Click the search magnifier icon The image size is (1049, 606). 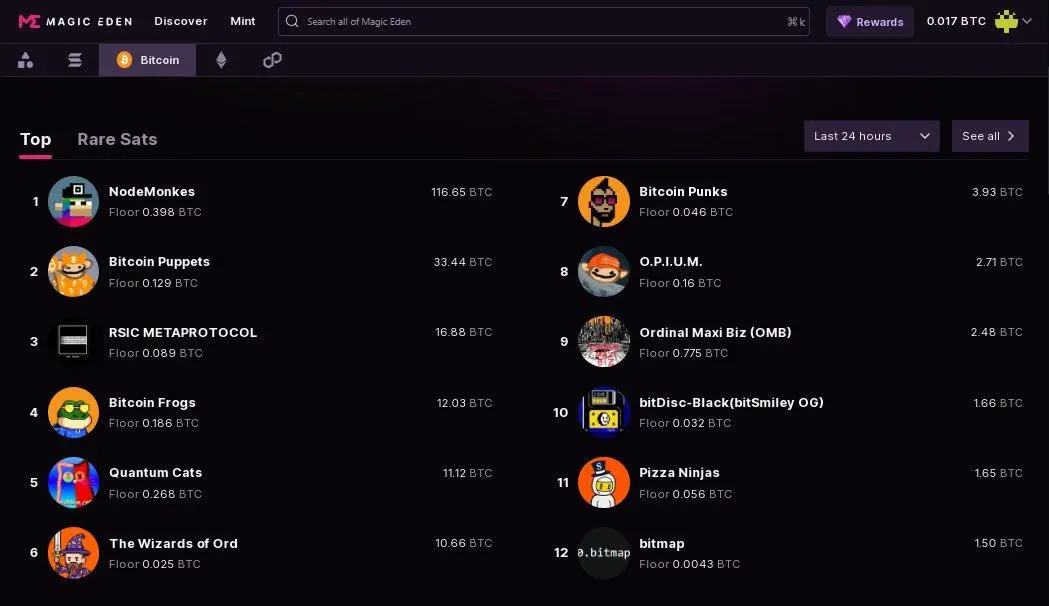292,21
